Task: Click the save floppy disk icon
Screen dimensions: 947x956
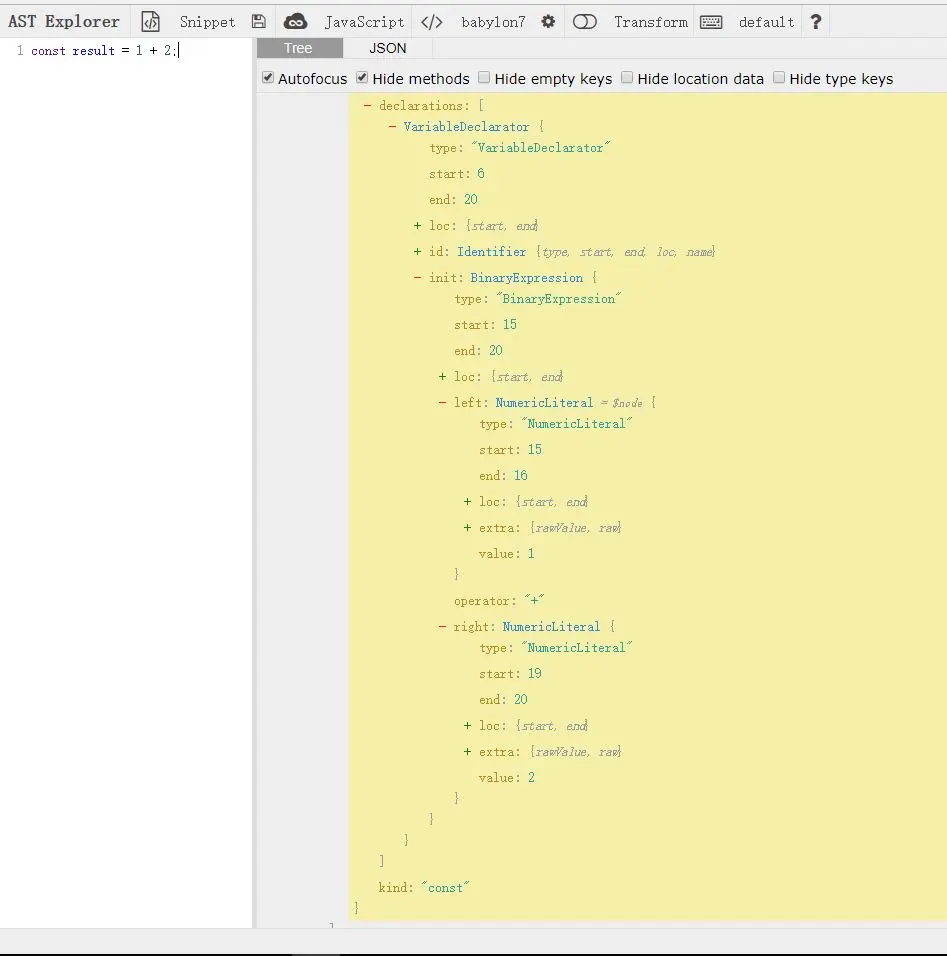Action: tap(259, 22)
